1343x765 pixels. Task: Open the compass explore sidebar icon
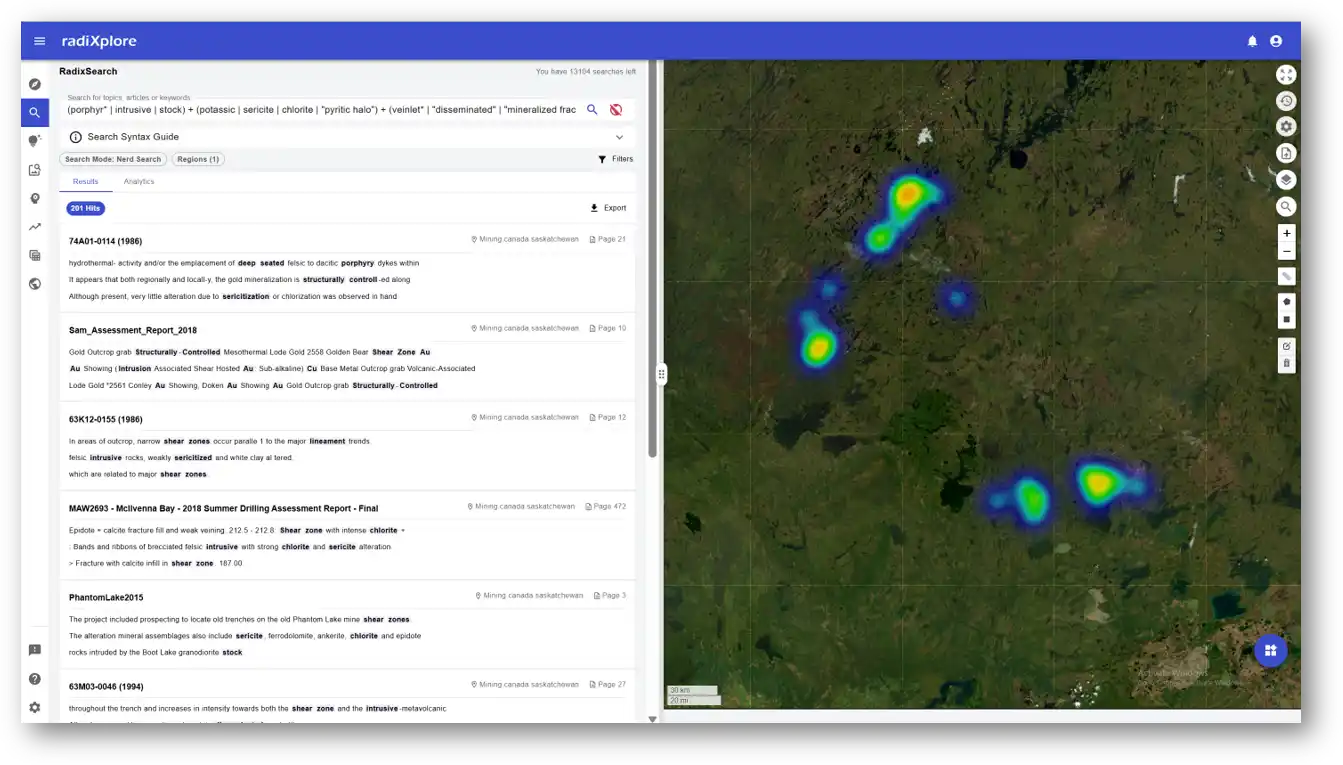point(35,84)
